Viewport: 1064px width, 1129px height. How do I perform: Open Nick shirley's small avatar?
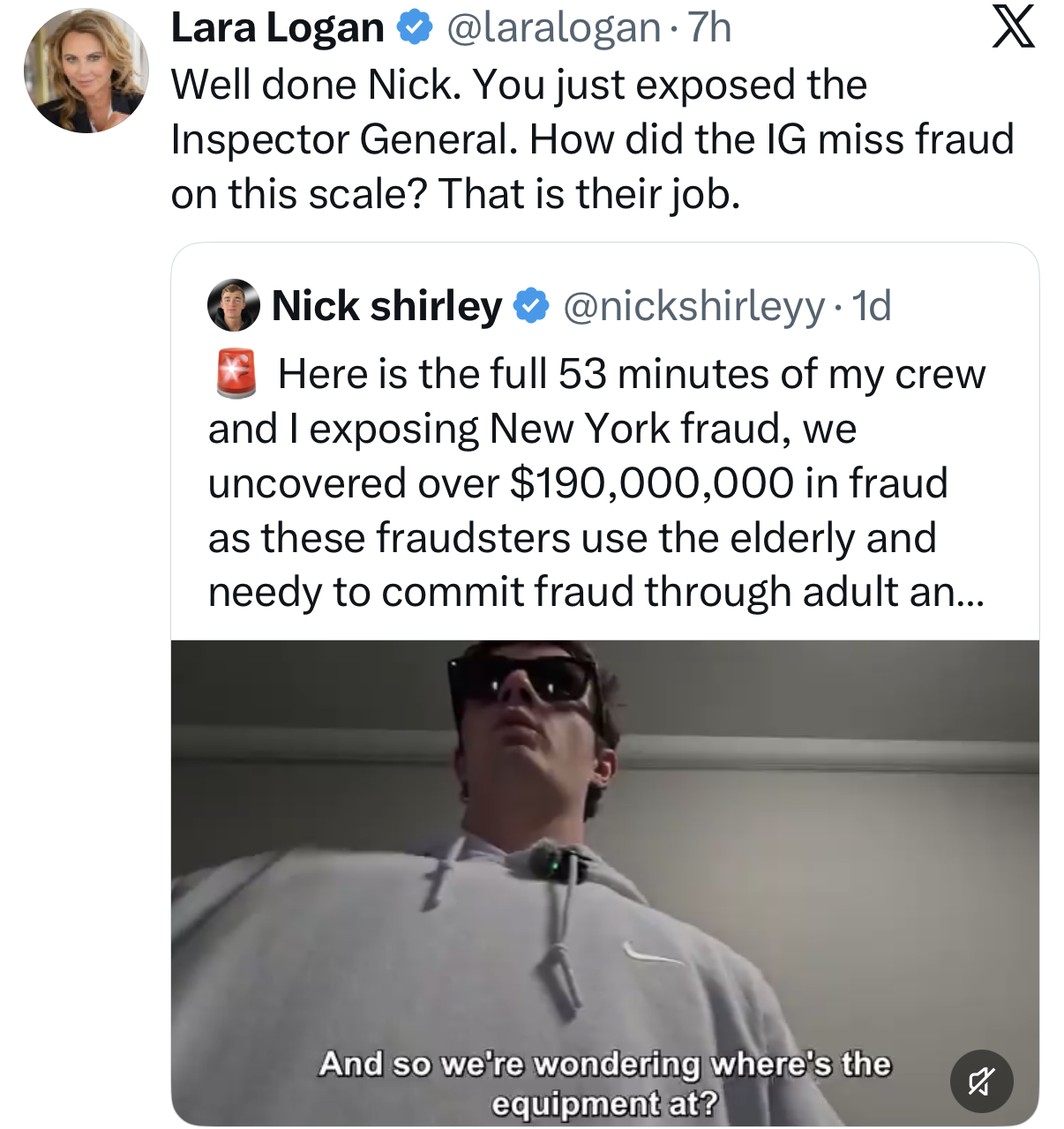pyautogui.click(x=234, y=306)
